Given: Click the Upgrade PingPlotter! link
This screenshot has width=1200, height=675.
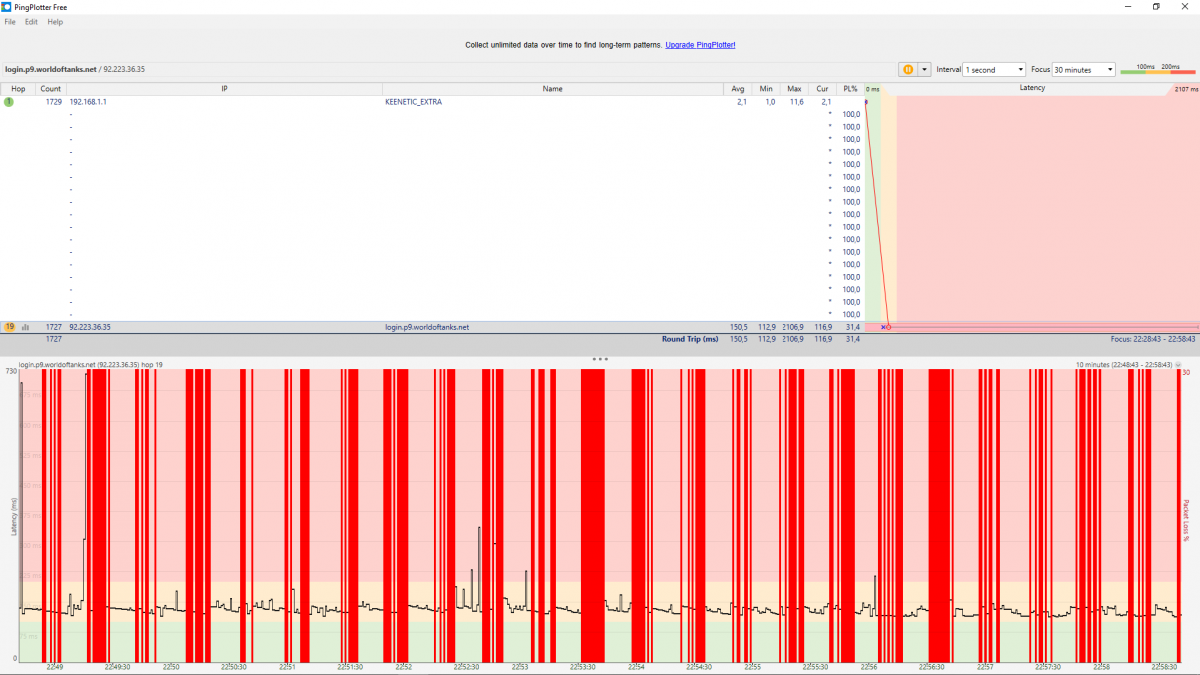Looking at the screenshot, I should [700, 45].
